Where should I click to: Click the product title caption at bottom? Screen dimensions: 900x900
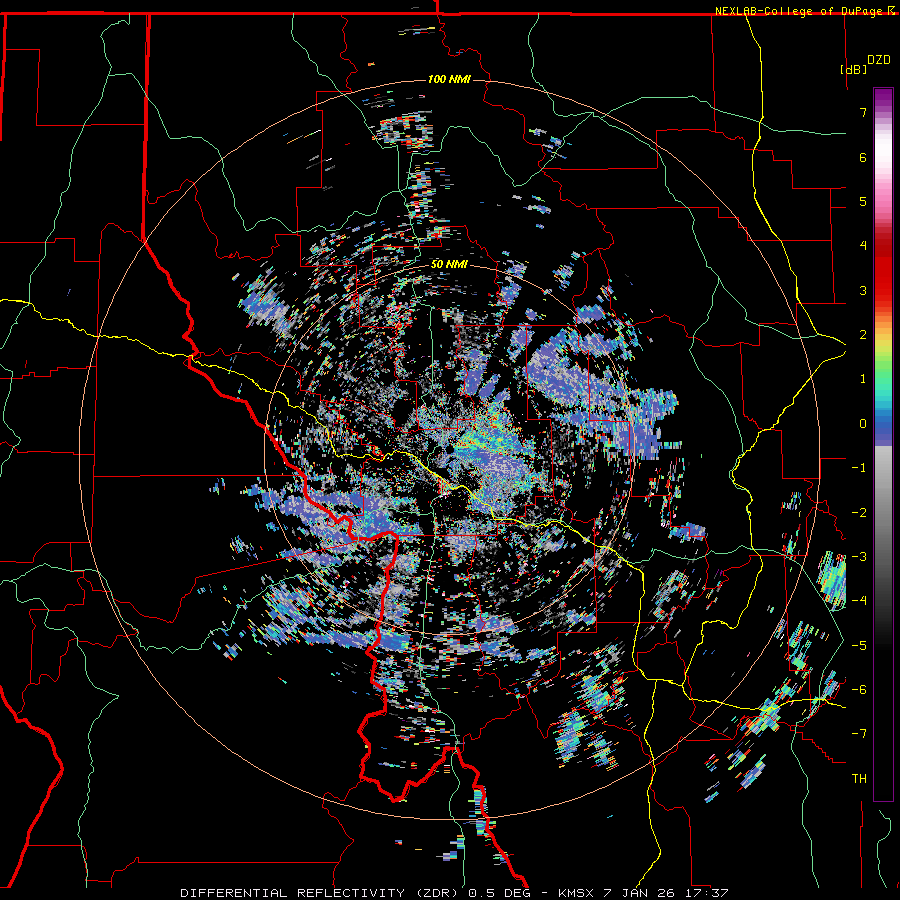coord(455,893)
